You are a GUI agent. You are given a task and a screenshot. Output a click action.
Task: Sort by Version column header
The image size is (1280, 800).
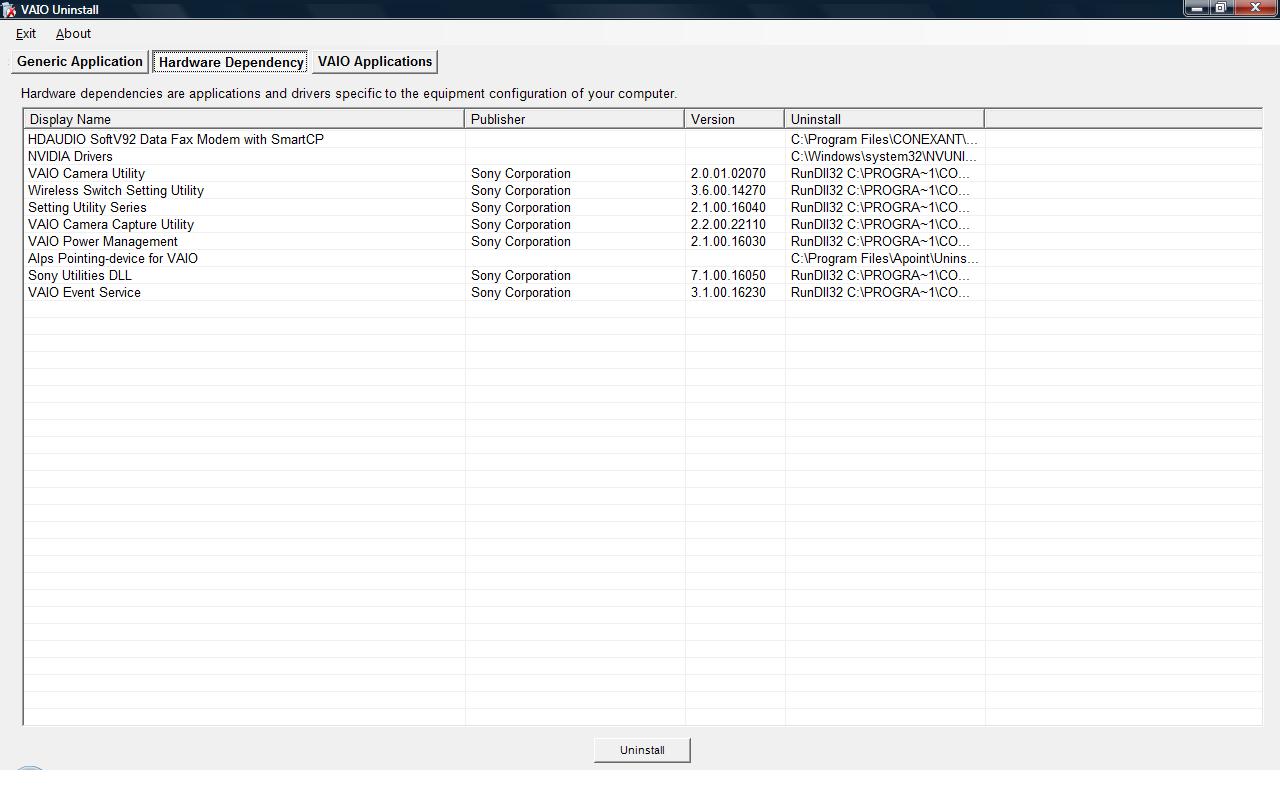click(x=735, y=119)
